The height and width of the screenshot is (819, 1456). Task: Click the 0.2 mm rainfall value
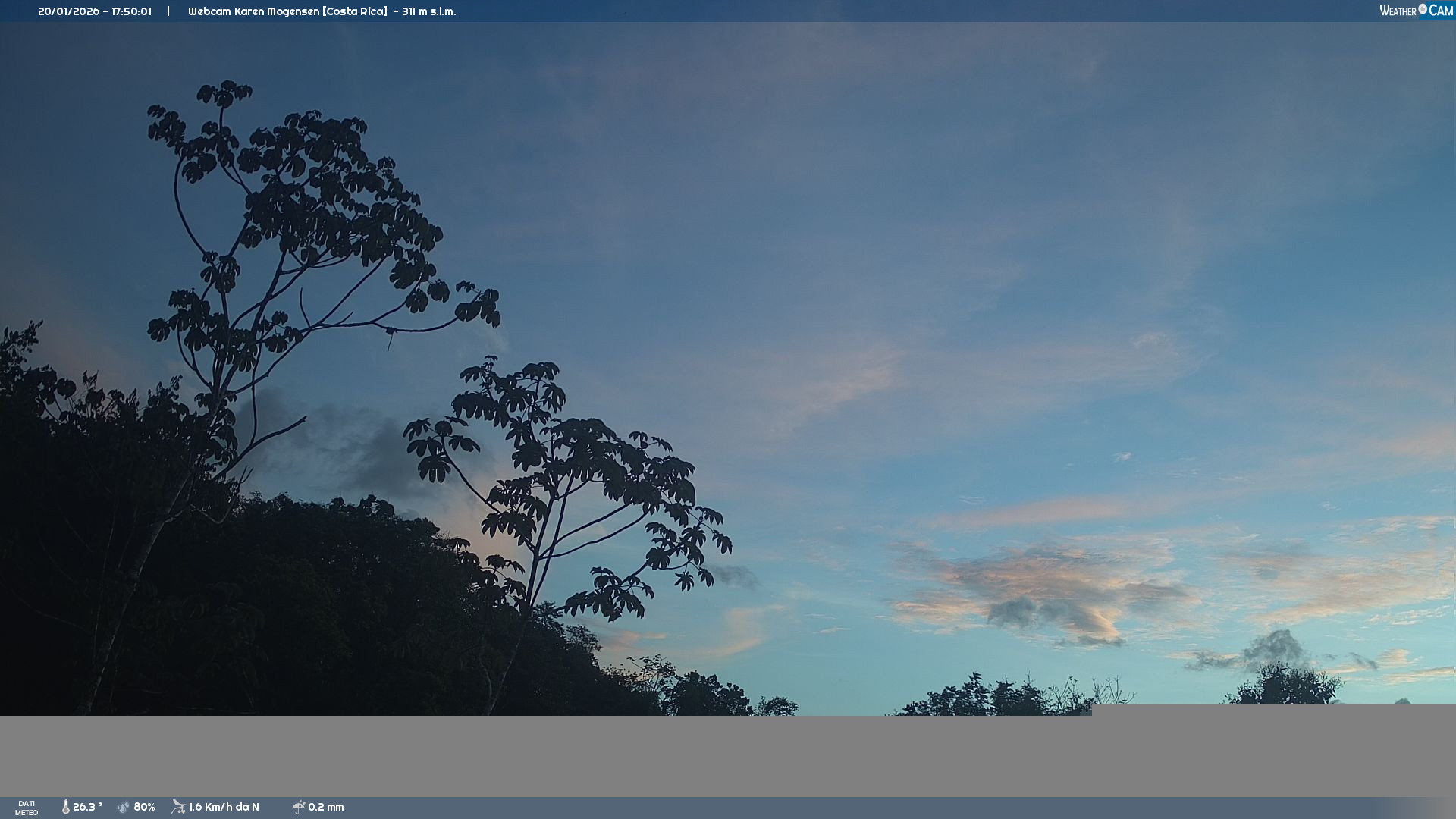(326, 807)
